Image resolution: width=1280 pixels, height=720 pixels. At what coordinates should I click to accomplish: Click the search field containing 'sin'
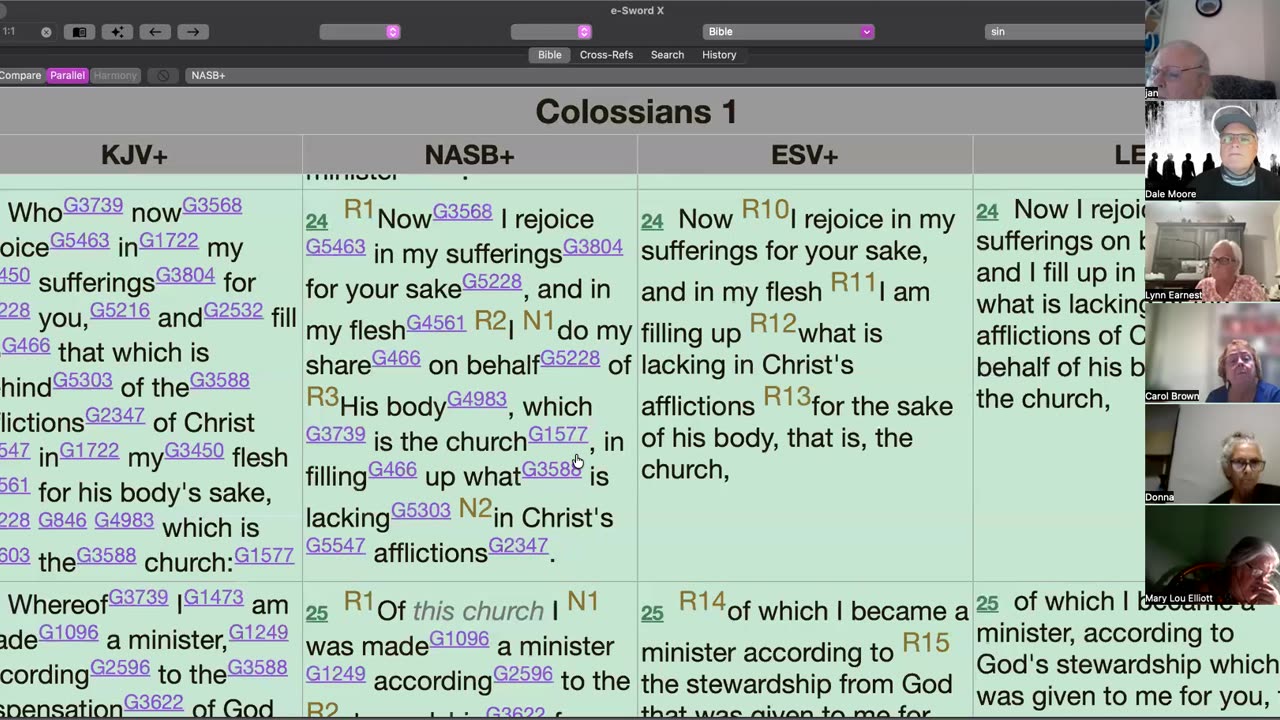1064,32
